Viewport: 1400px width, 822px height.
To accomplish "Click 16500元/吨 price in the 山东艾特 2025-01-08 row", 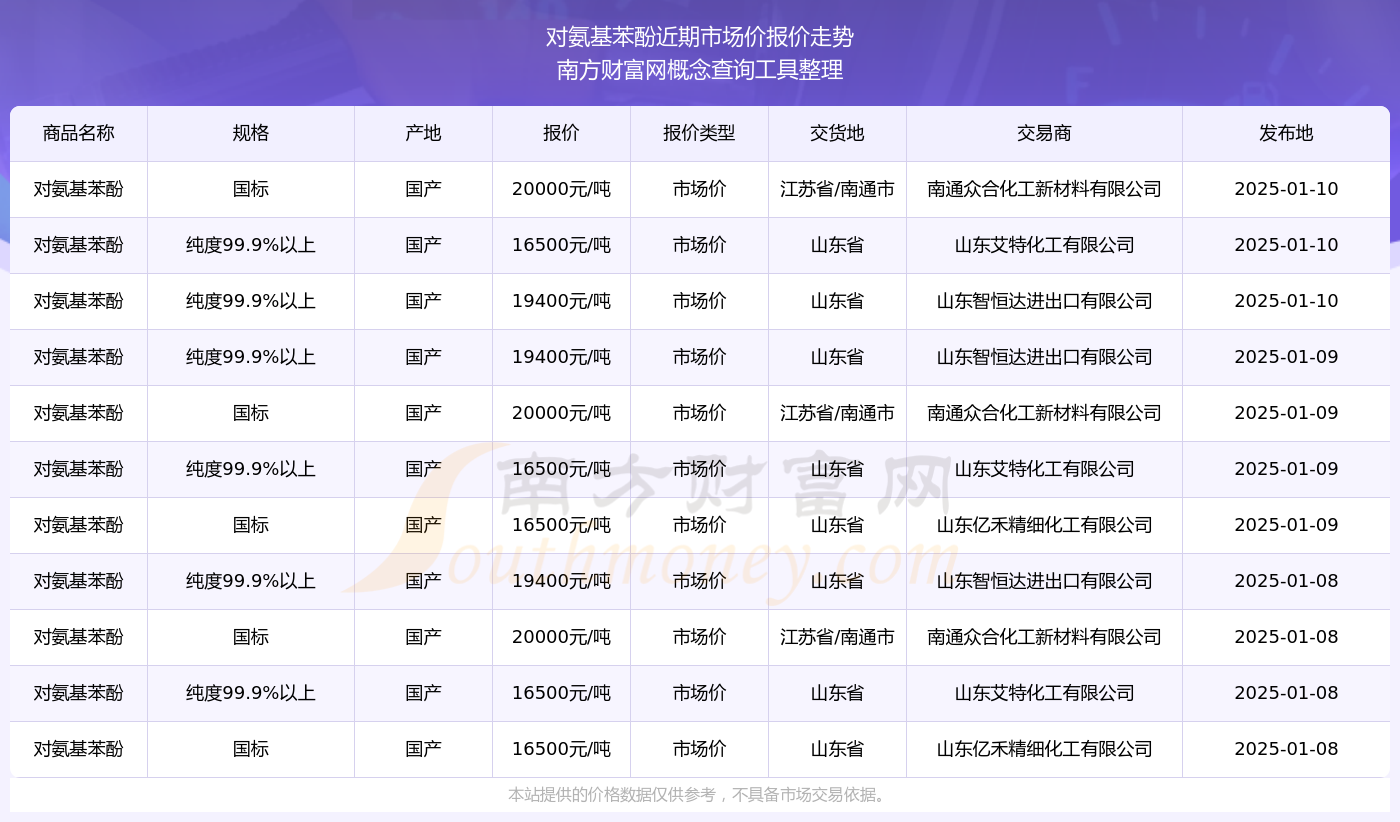I will [x=561, y=693].
